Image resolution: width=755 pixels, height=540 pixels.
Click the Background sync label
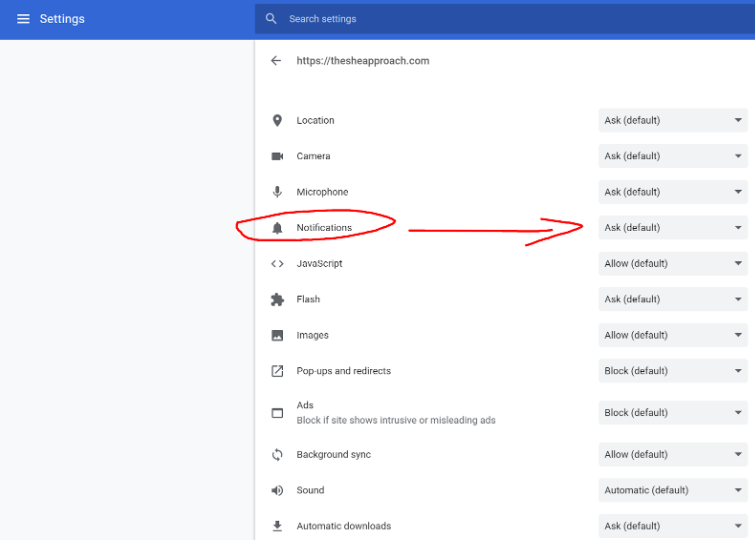(334, 454)
